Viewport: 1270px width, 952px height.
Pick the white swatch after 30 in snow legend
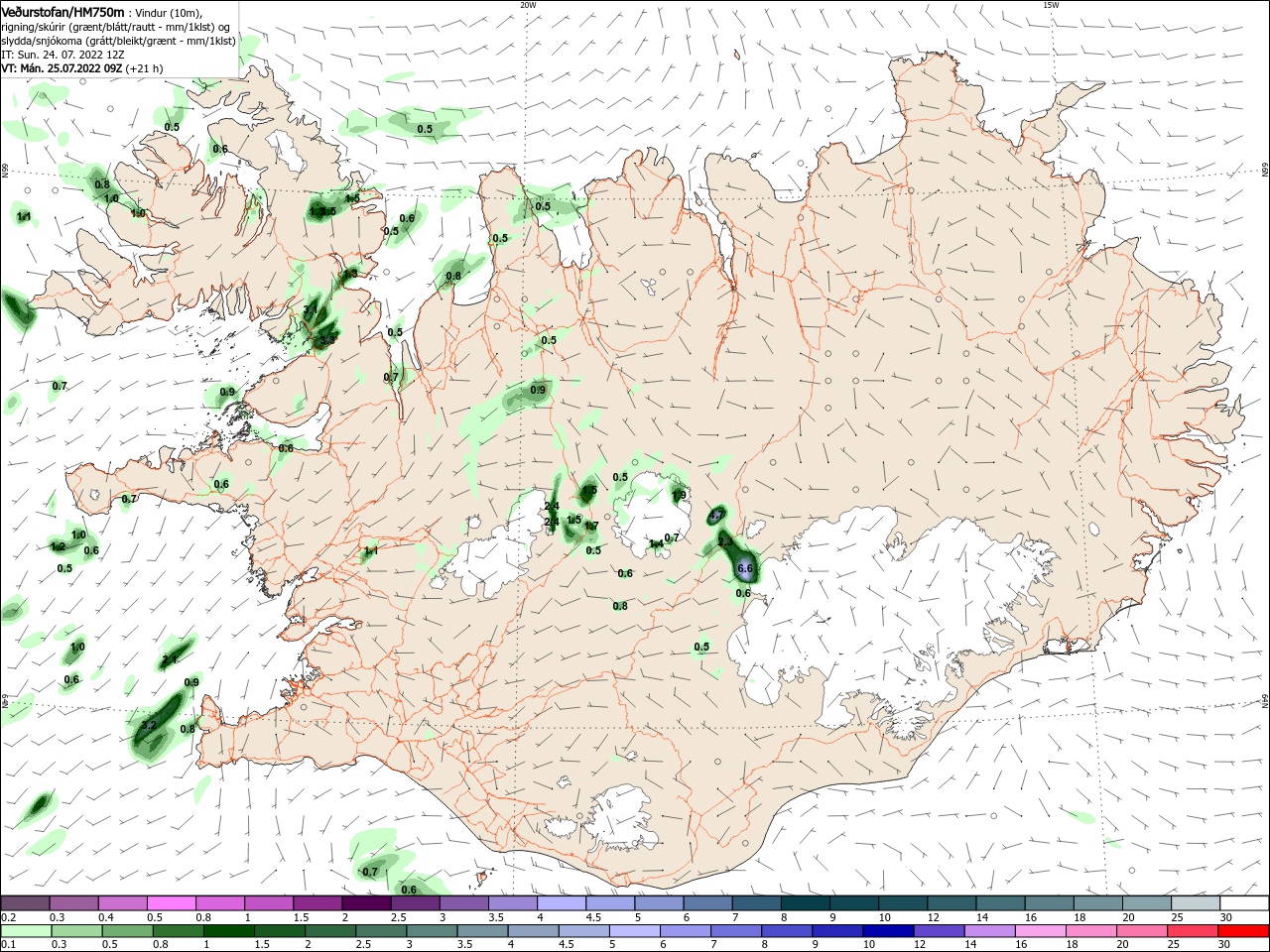tap(1244, 902)
